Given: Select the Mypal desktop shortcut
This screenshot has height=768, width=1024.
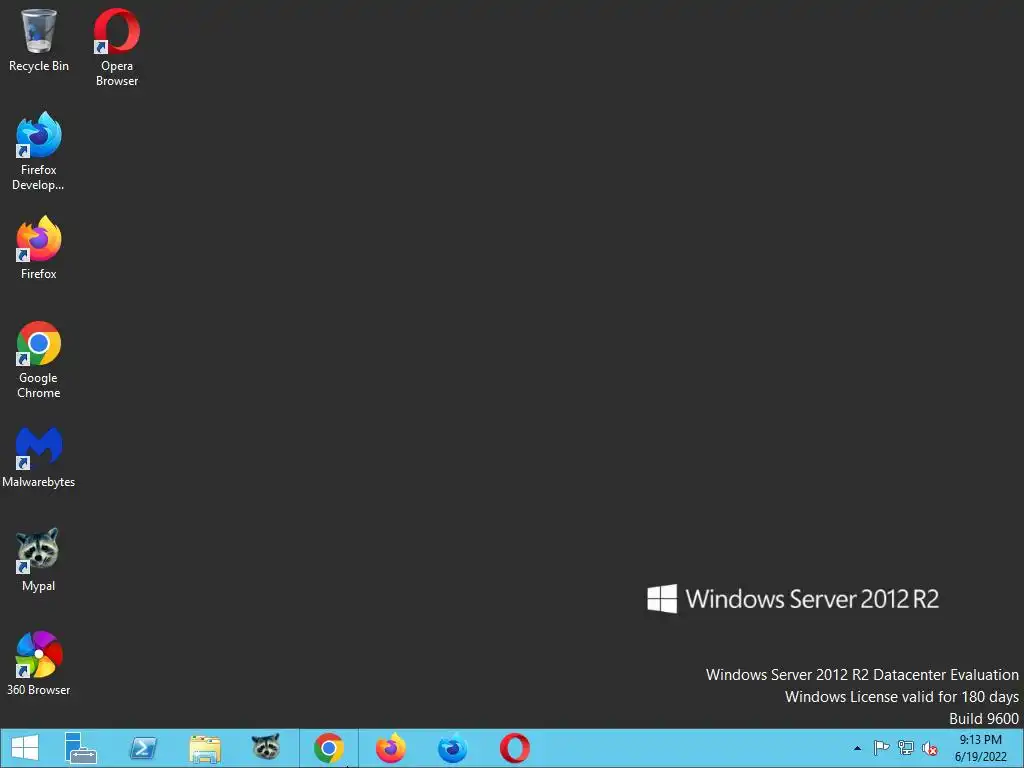Looking at the screenshot, I should (x=39, y=560).
